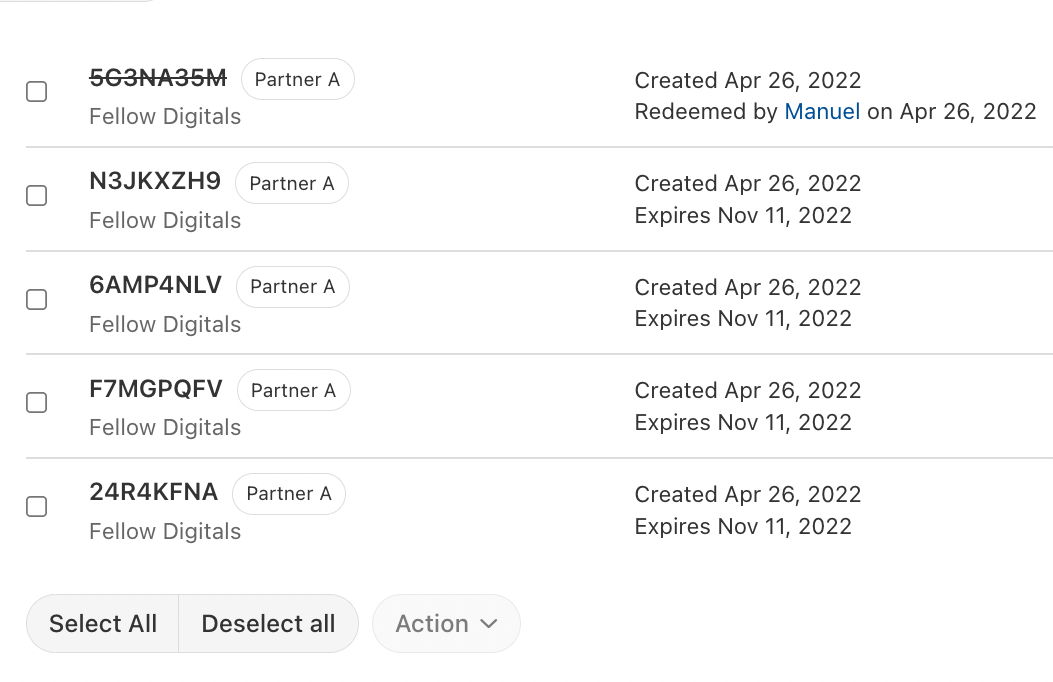This screenshot has height=682, width=1053.
Task: Enable checkbox next to F7MGPQFV
Action: pos(36,403)
